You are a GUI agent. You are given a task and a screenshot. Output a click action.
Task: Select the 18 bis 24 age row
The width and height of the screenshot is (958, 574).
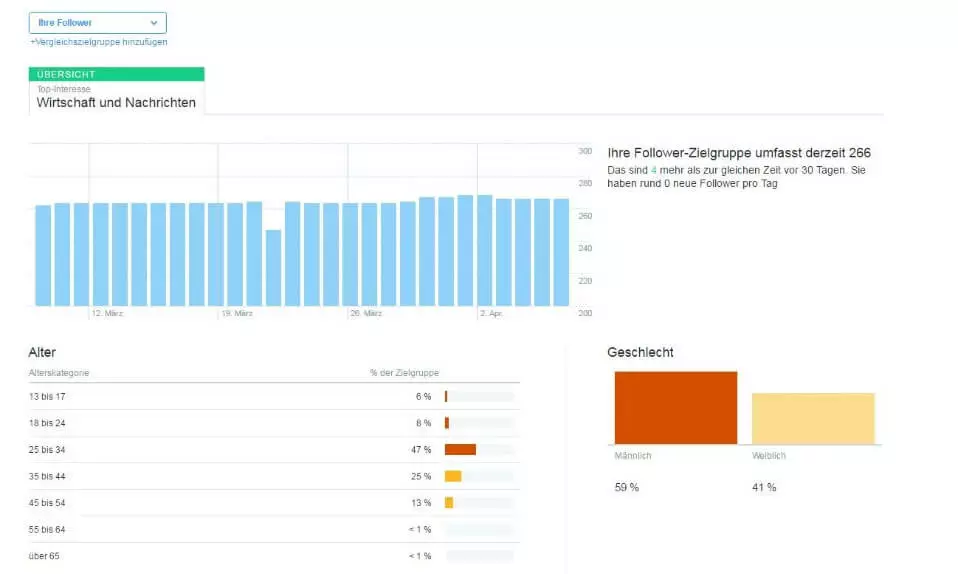(x=274, y=423)
